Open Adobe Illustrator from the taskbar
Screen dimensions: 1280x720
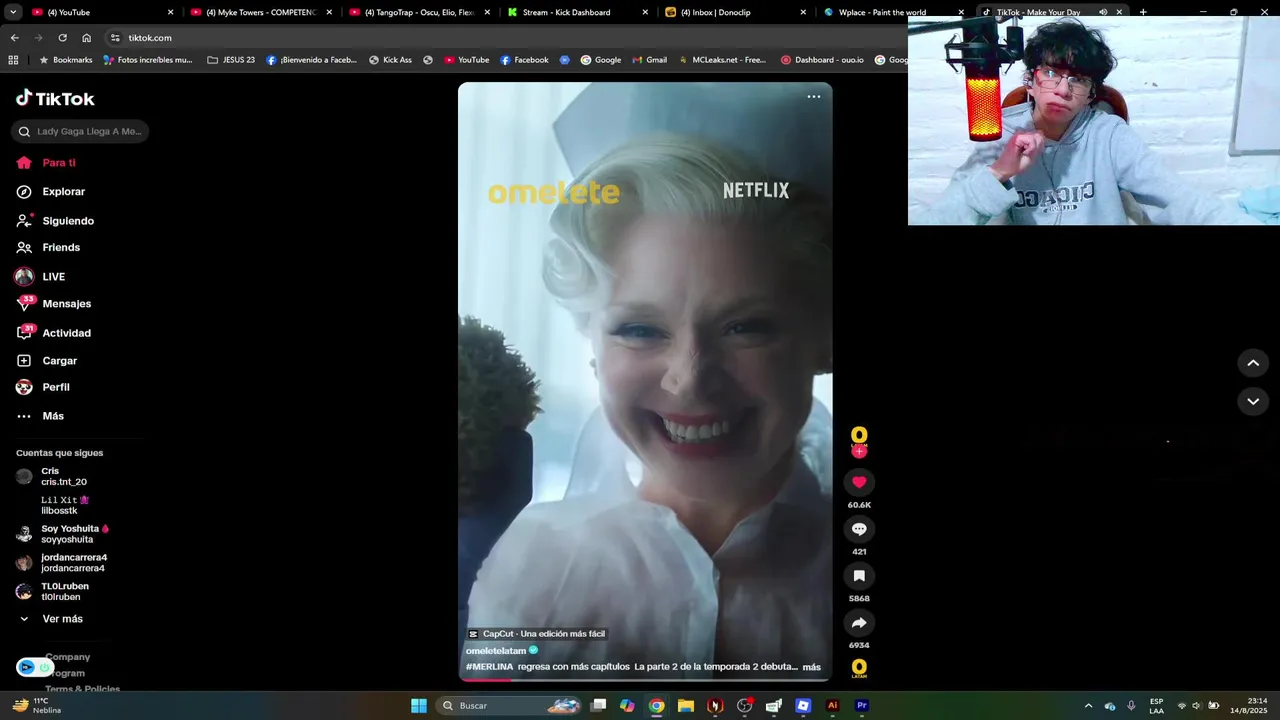[x=832, y=705]
